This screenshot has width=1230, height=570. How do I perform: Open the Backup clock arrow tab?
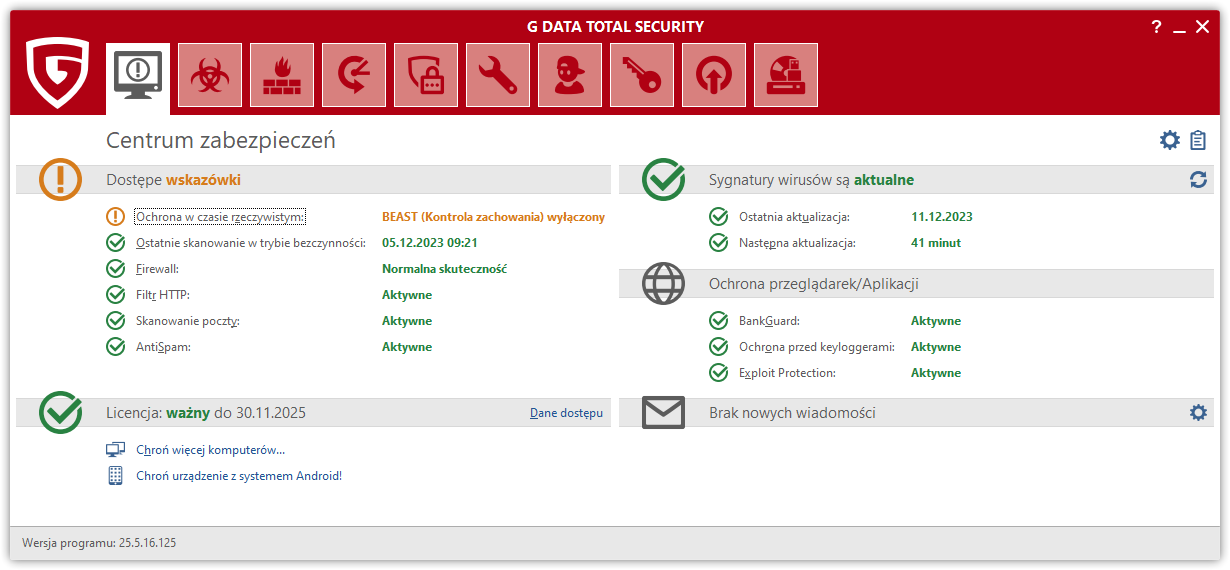pos(354,75)
